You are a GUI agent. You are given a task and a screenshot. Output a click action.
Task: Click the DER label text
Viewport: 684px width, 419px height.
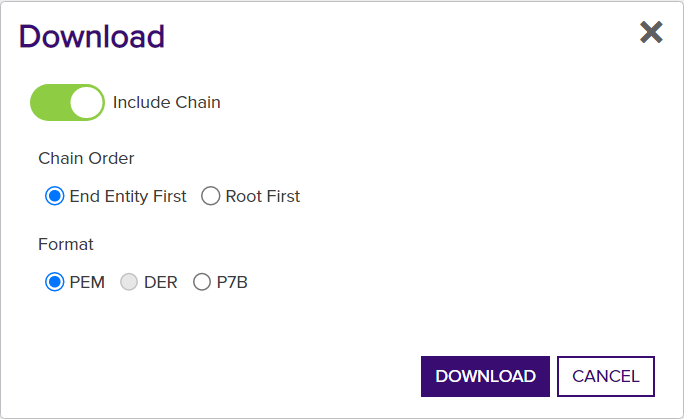pos(161,282)
